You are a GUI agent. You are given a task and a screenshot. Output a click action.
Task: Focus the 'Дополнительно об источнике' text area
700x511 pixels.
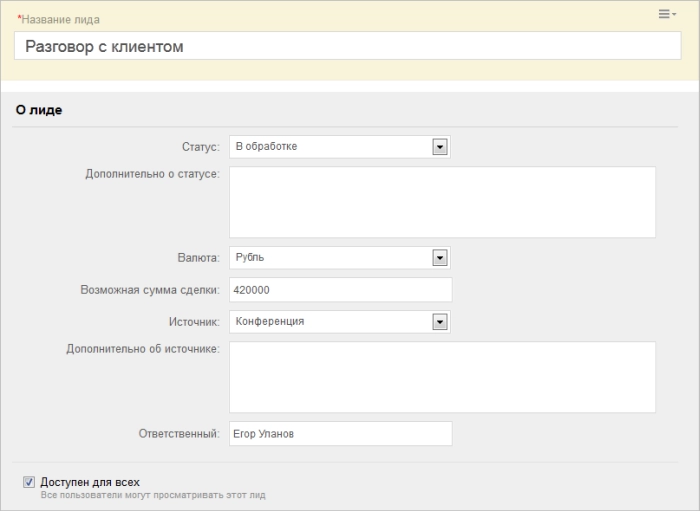click(442, 377)
